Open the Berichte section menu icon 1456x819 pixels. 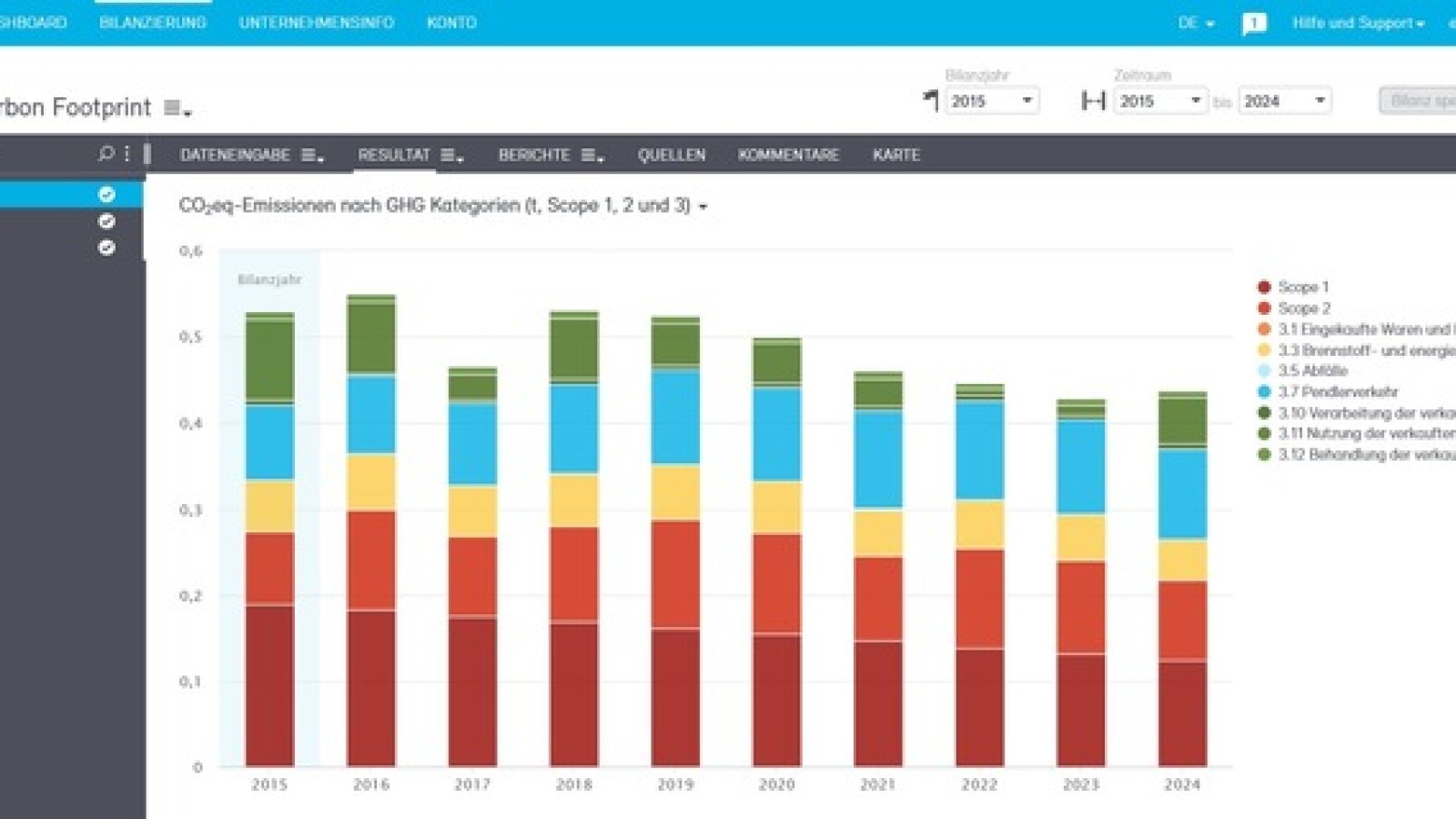point(590,155)
